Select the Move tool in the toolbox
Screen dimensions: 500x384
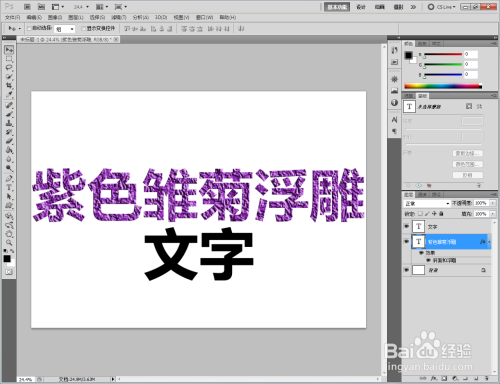[9, 50]
